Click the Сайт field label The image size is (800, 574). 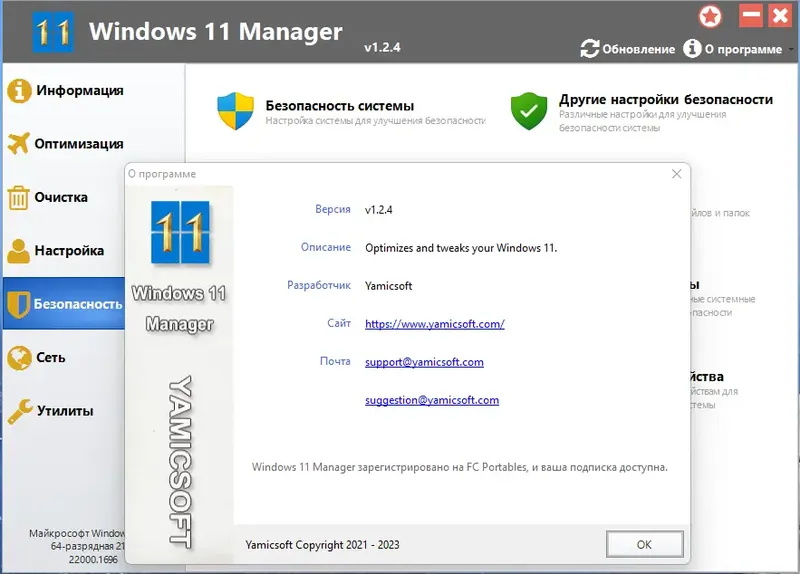tap(339, 323)
